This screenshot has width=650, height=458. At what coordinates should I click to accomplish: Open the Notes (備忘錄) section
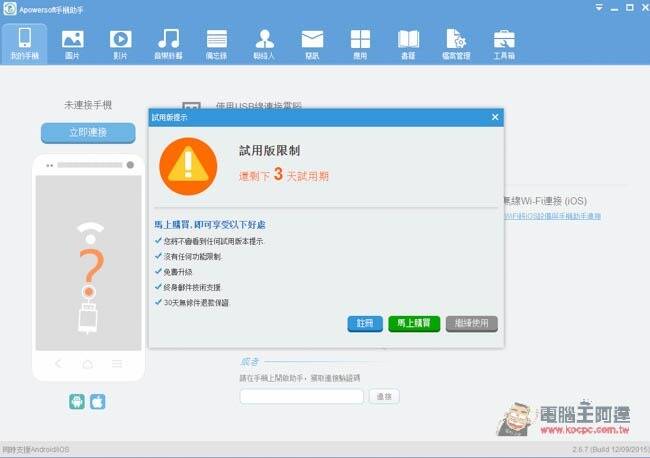click(216, 44)
